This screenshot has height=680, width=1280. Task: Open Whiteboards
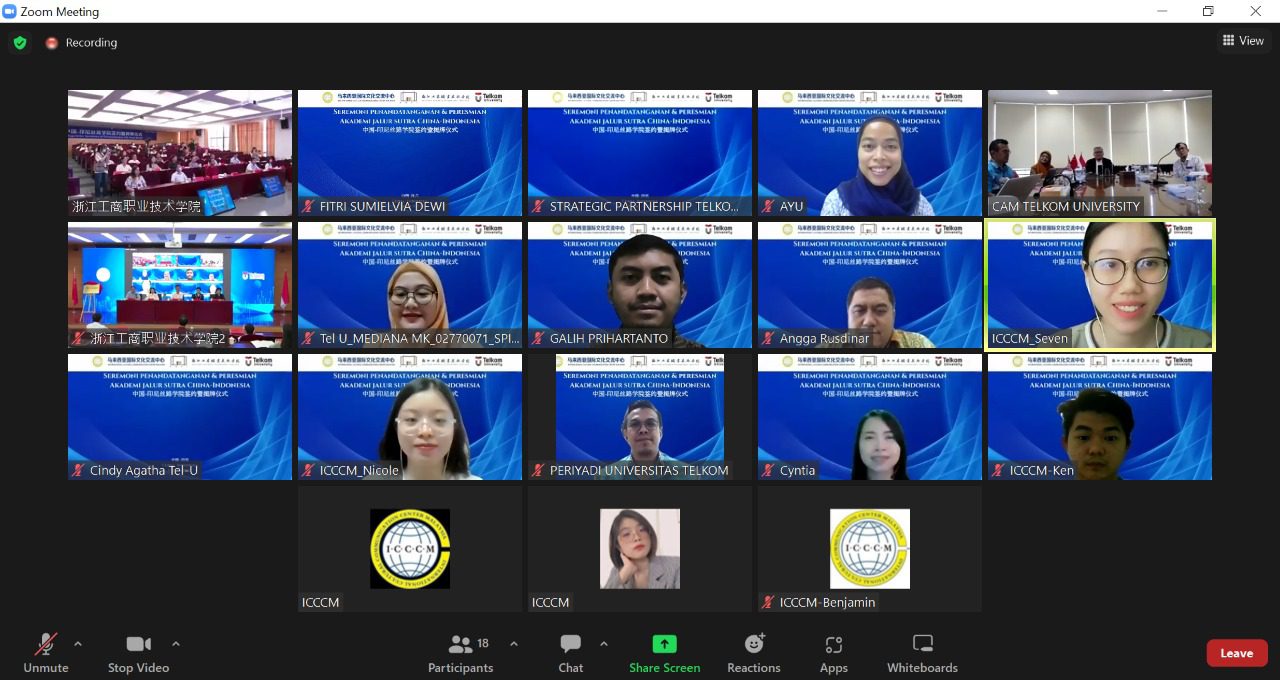[922, 654]
